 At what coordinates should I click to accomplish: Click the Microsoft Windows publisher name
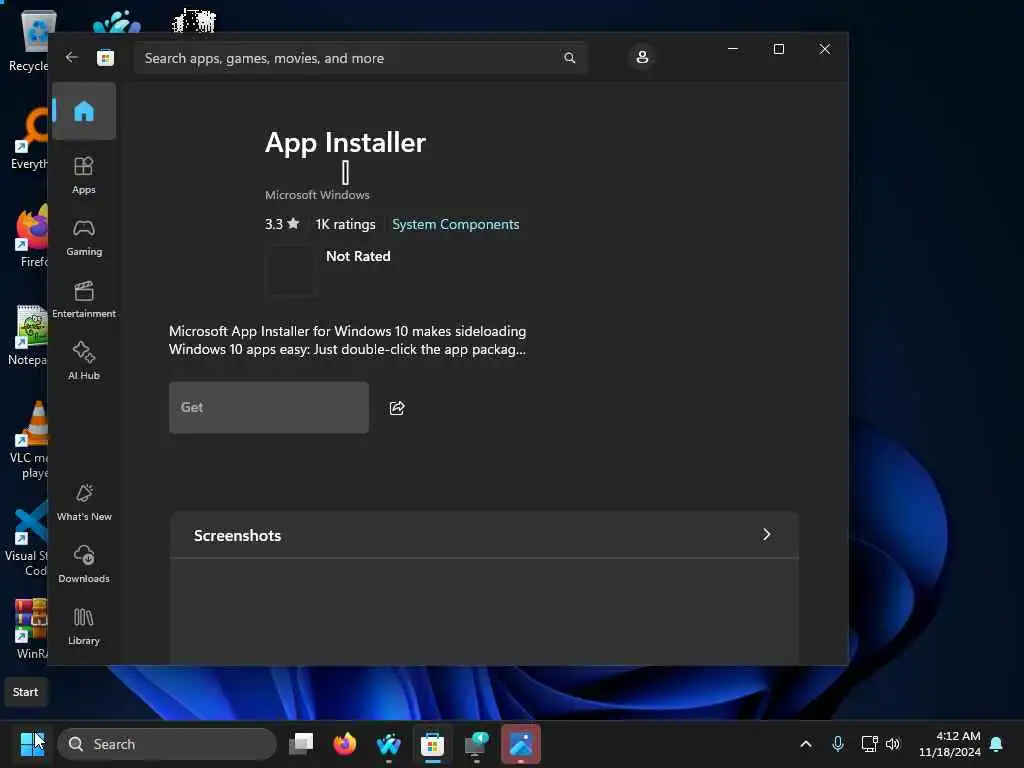[317, 195]
